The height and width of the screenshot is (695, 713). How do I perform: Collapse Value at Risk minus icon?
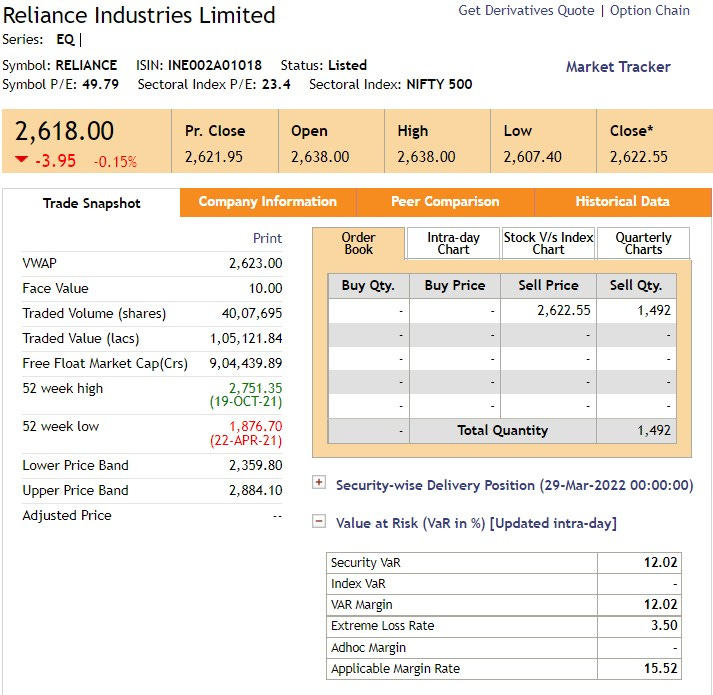pyautogui.click(x=319, y=521)
